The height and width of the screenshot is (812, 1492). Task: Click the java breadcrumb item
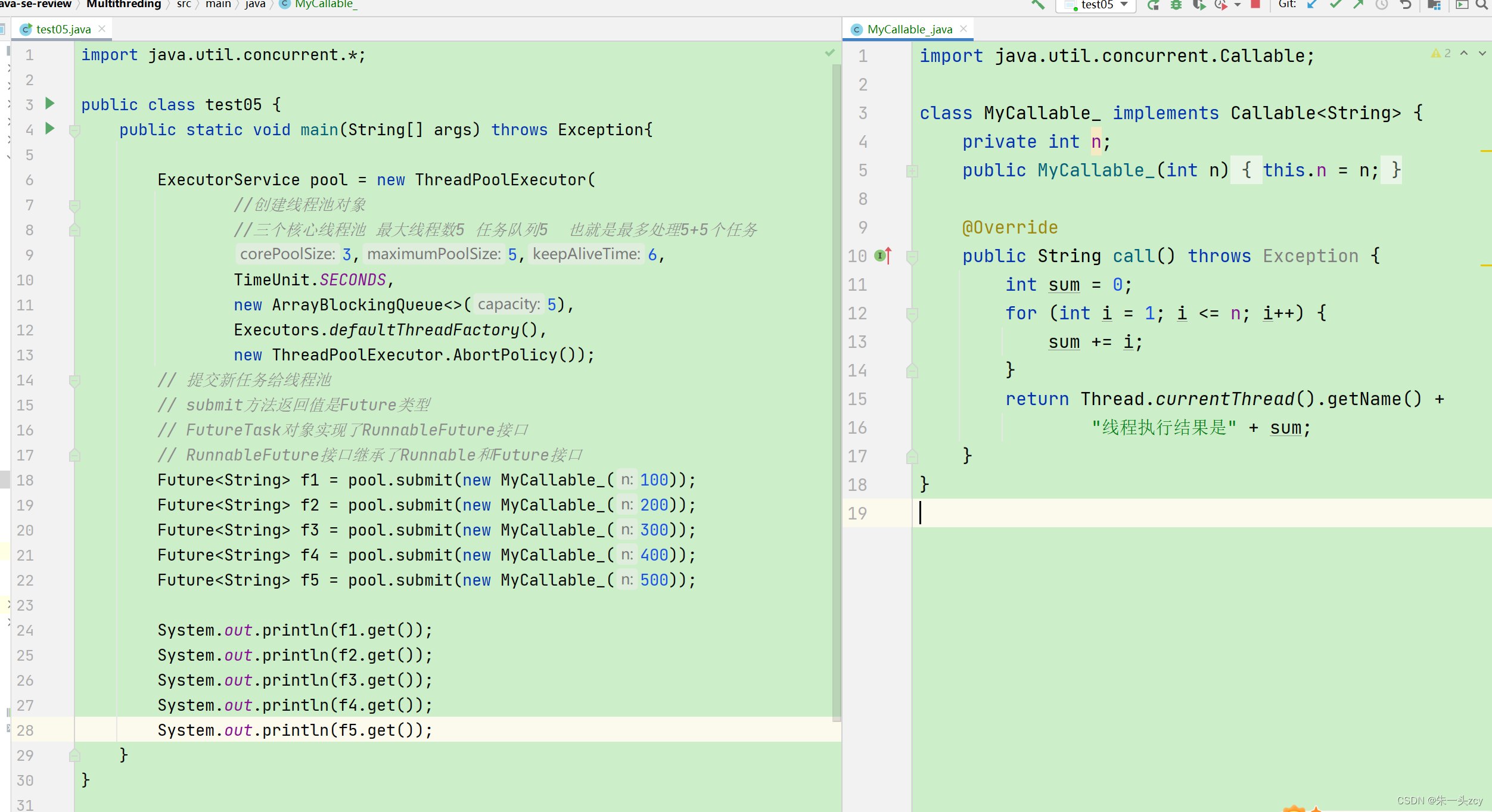pos(255,4)
